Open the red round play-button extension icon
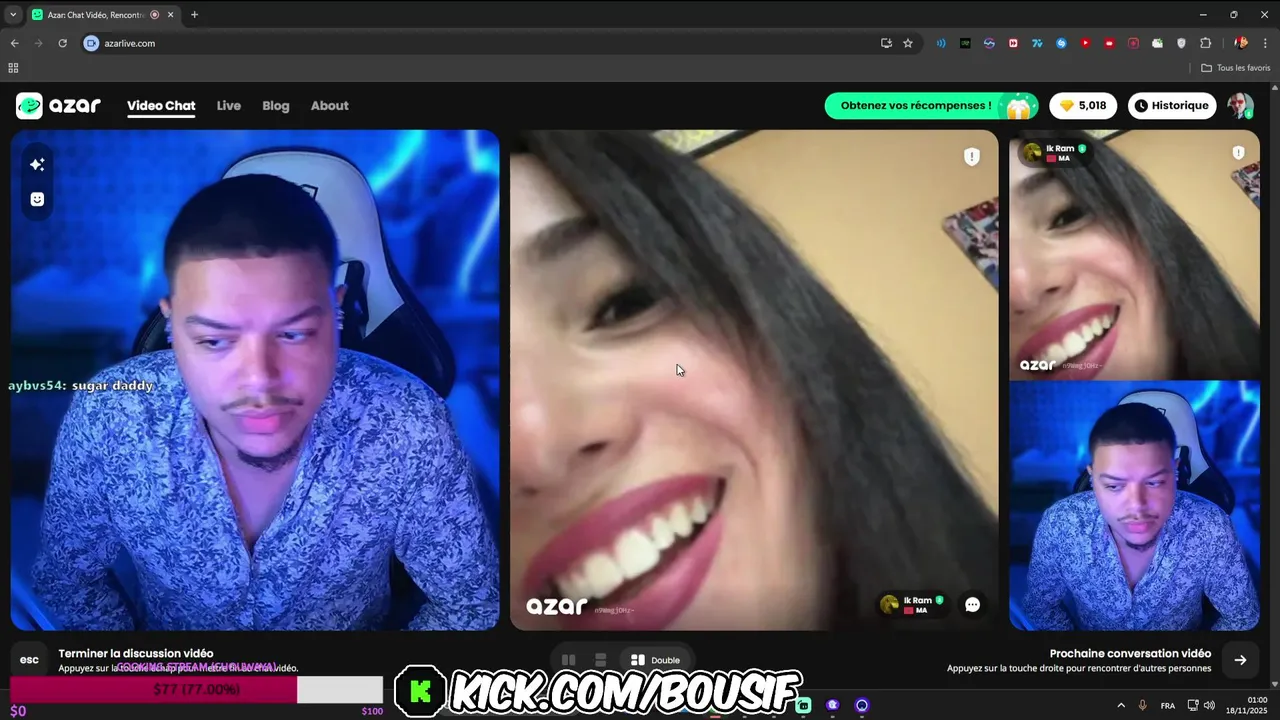Screen dimensions: 1280x720 [1085, 43]
